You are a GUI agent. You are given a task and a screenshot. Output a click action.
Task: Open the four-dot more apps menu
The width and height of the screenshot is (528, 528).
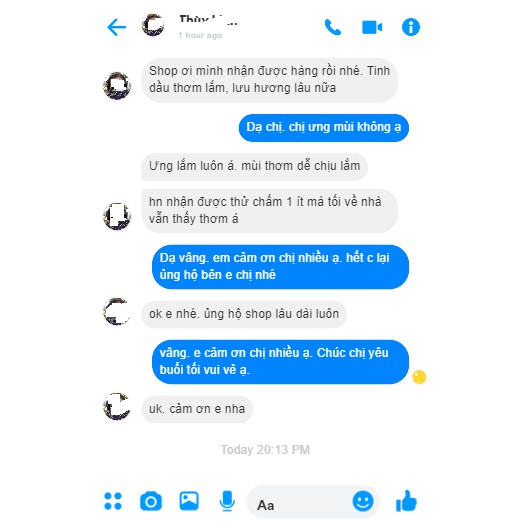coord(113,501)
